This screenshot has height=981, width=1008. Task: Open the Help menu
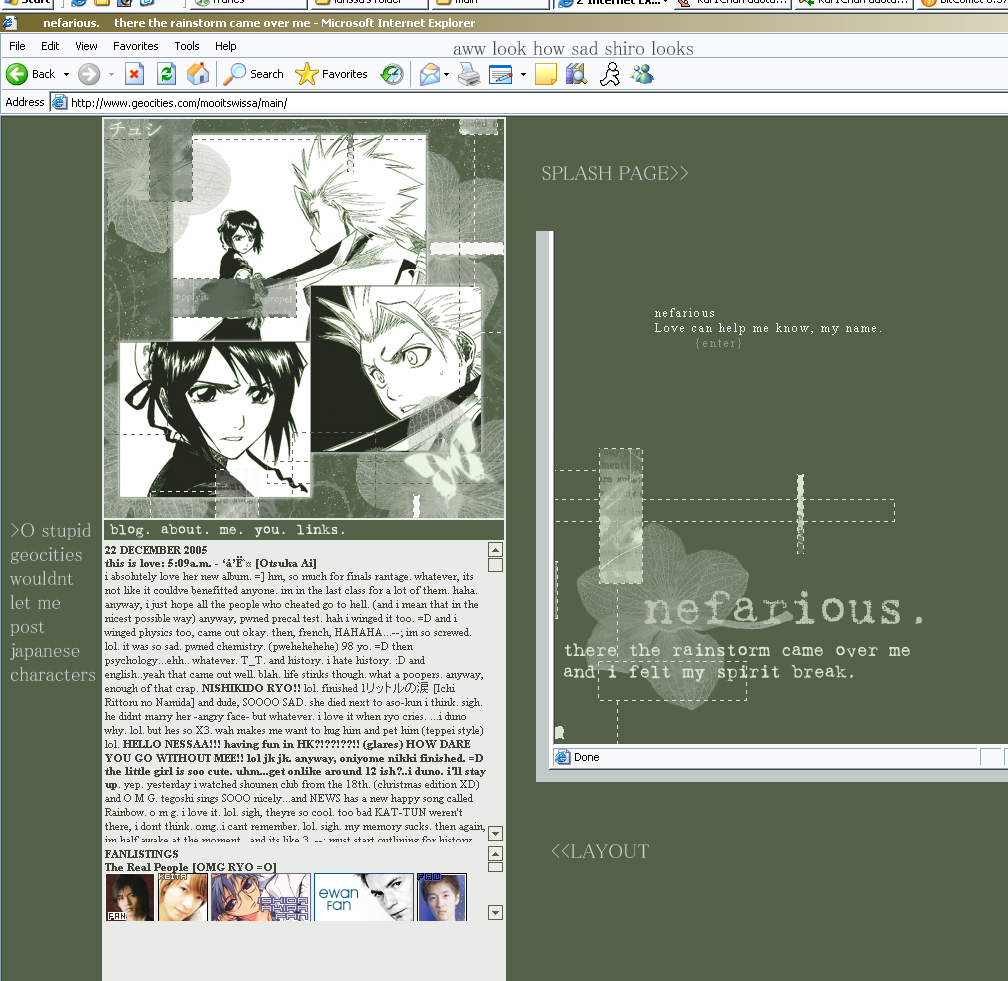[226, 46]
